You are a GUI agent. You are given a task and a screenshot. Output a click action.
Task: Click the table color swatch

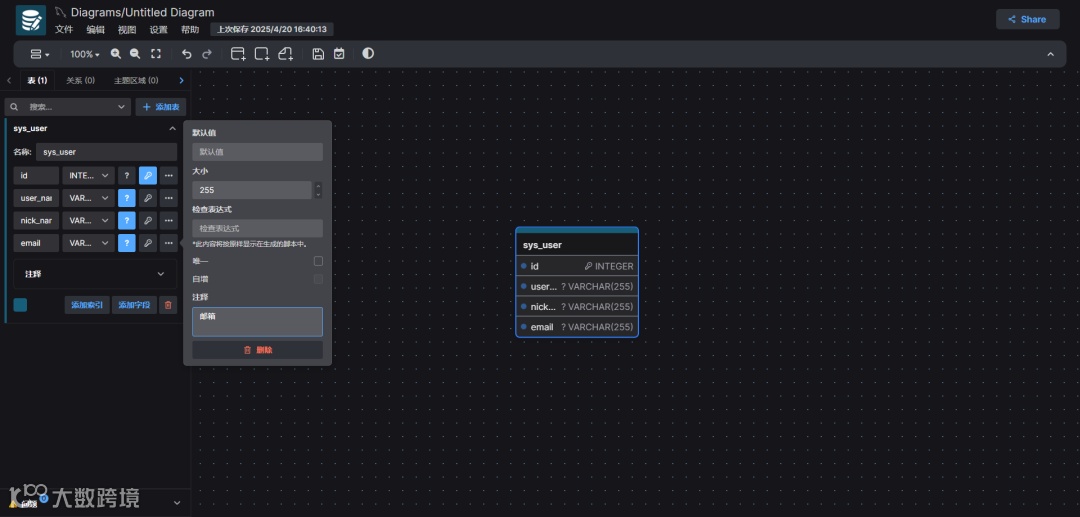pos(21,305)
